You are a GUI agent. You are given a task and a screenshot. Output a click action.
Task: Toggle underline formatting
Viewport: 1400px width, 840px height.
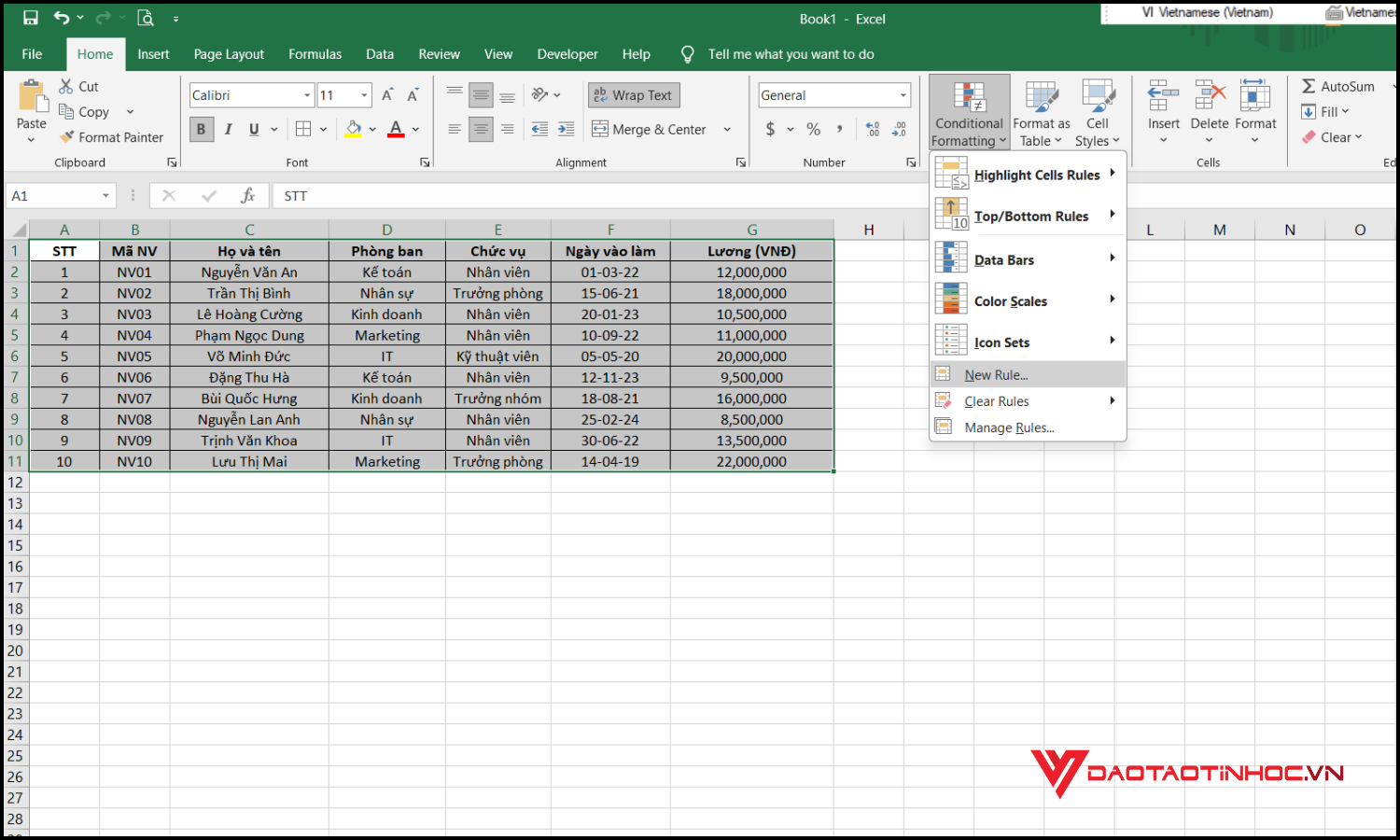[x=253, y=129]
